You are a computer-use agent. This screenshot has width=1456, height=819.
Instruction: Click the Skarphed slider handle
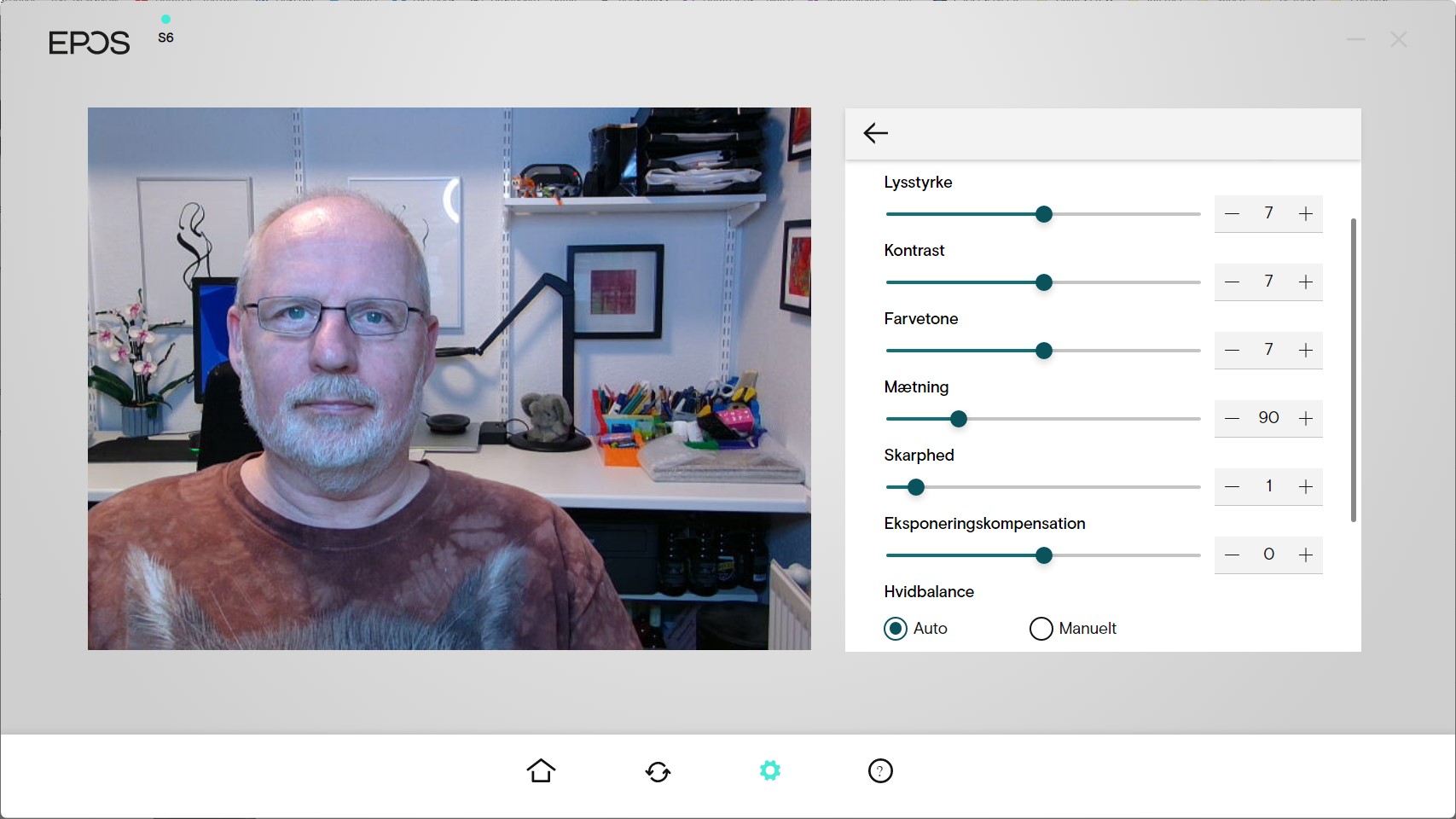[916, 487]
